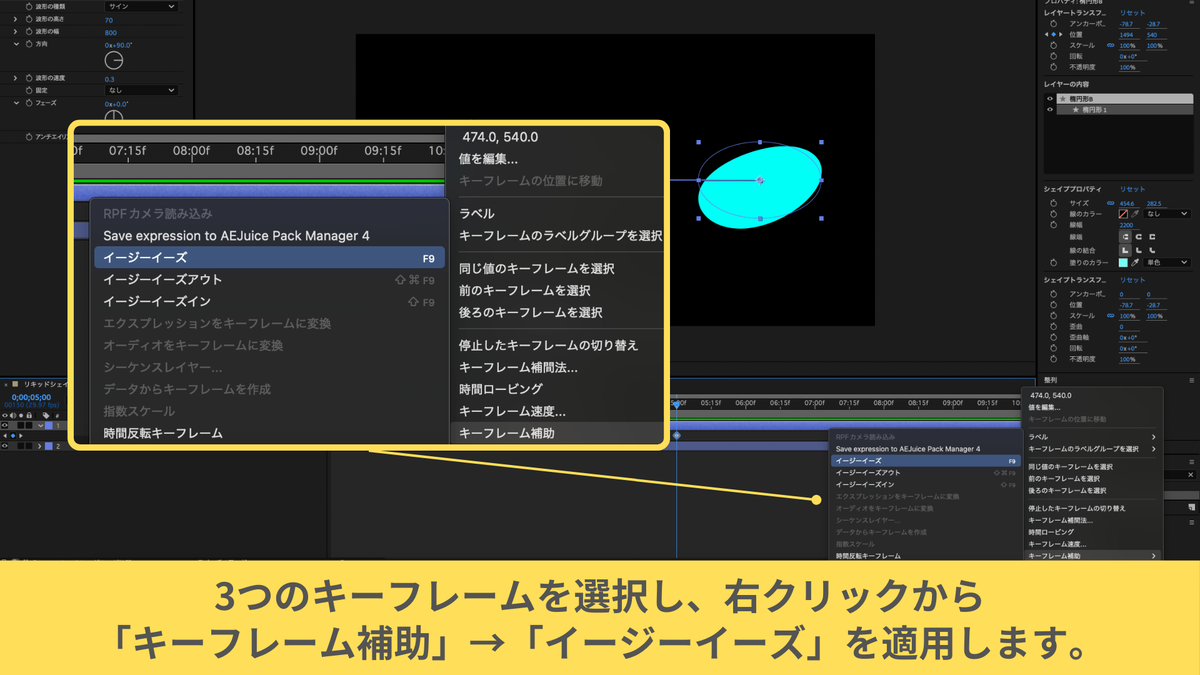Toggle stopwatch for 線幅 property
1200x675 pixels.
click(1053, 225)
